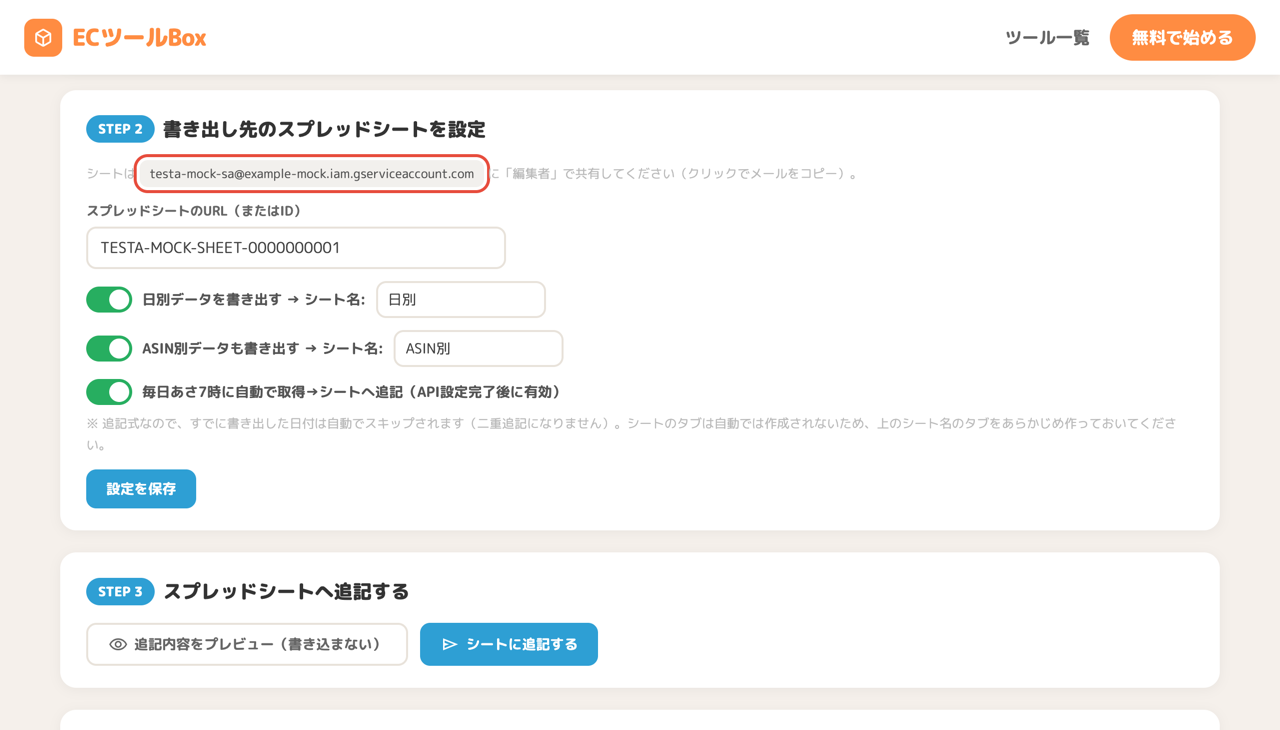Click the 書き出し先のスプレッドシートを設定 heading
1280x730 pixels.
tap(324, 129)
